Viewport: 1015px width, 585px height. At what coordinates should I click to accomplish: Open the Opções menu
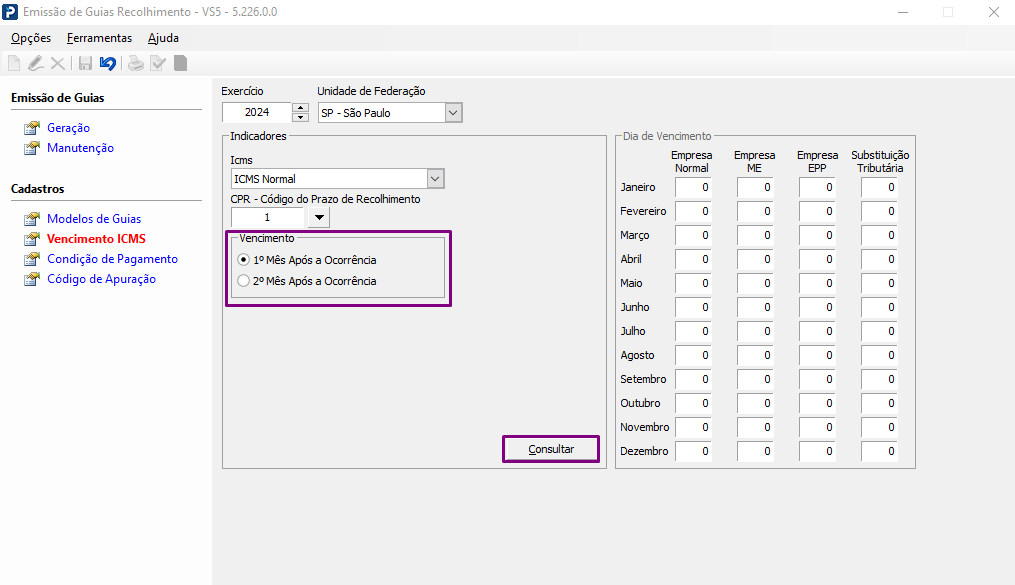[31, 38]
